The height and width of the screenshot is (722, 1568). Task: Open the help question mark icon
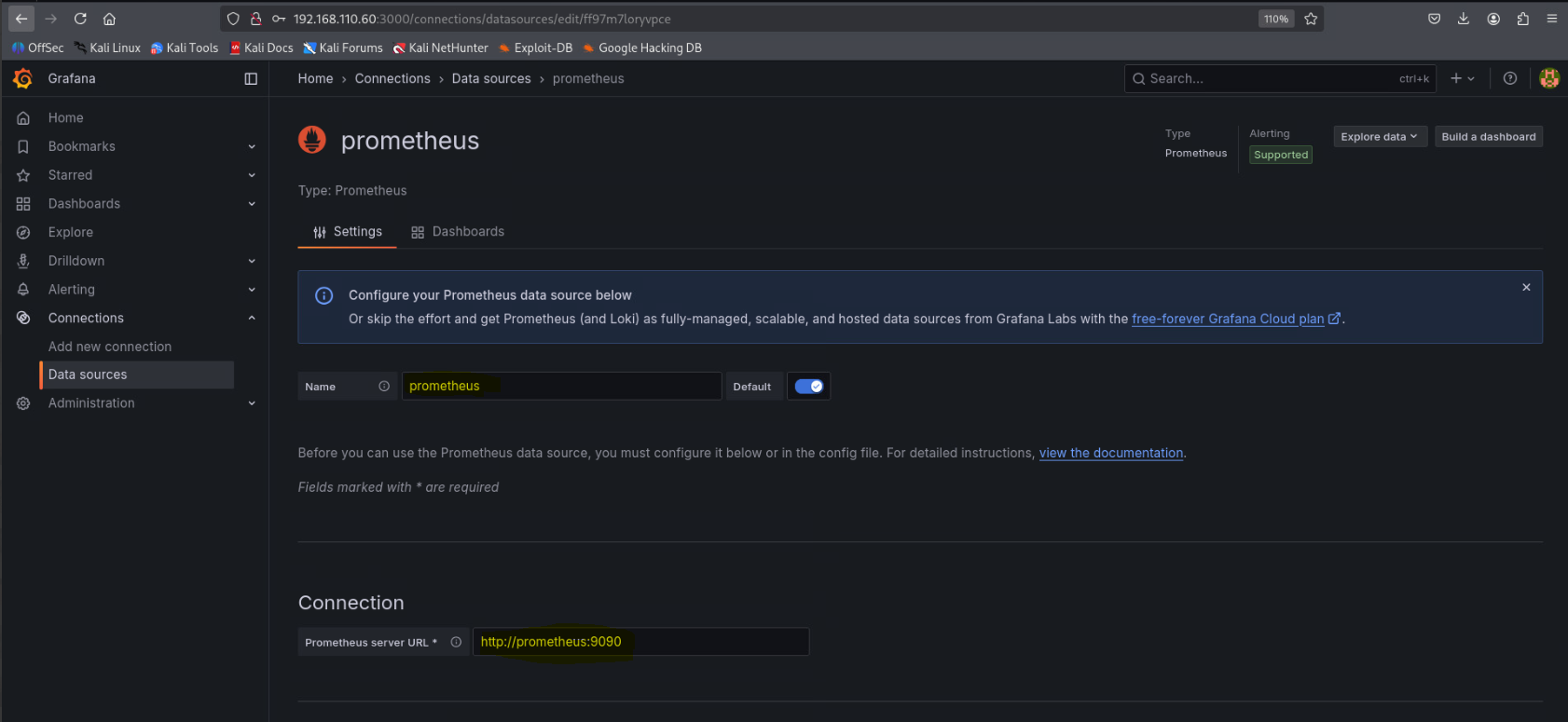click(x=1509, y=79)
